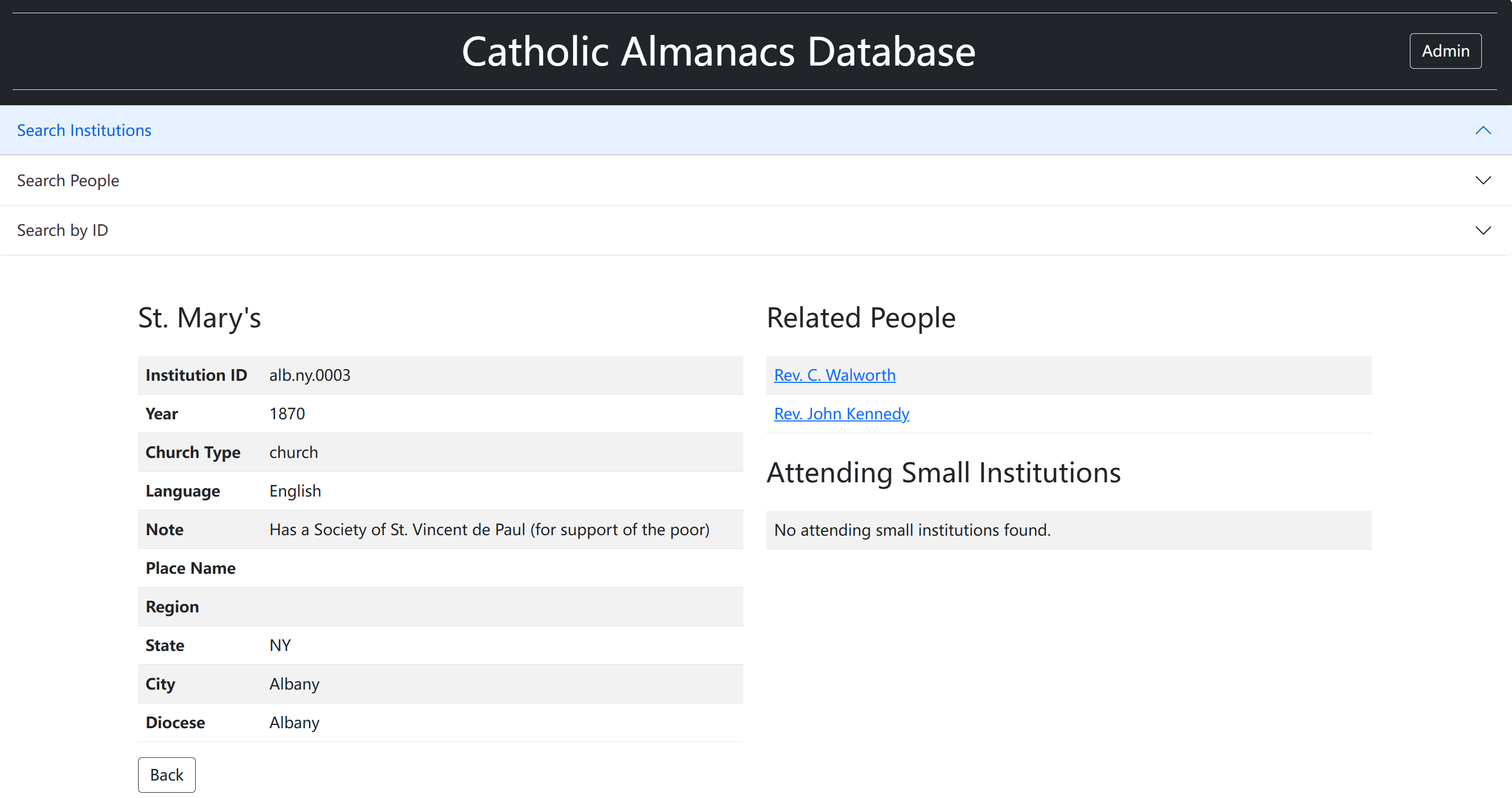The height and width of the screenshot is (798, 1512).
Task: Click the Language value English
Action: pyautogui.click(x=295, y=491)
